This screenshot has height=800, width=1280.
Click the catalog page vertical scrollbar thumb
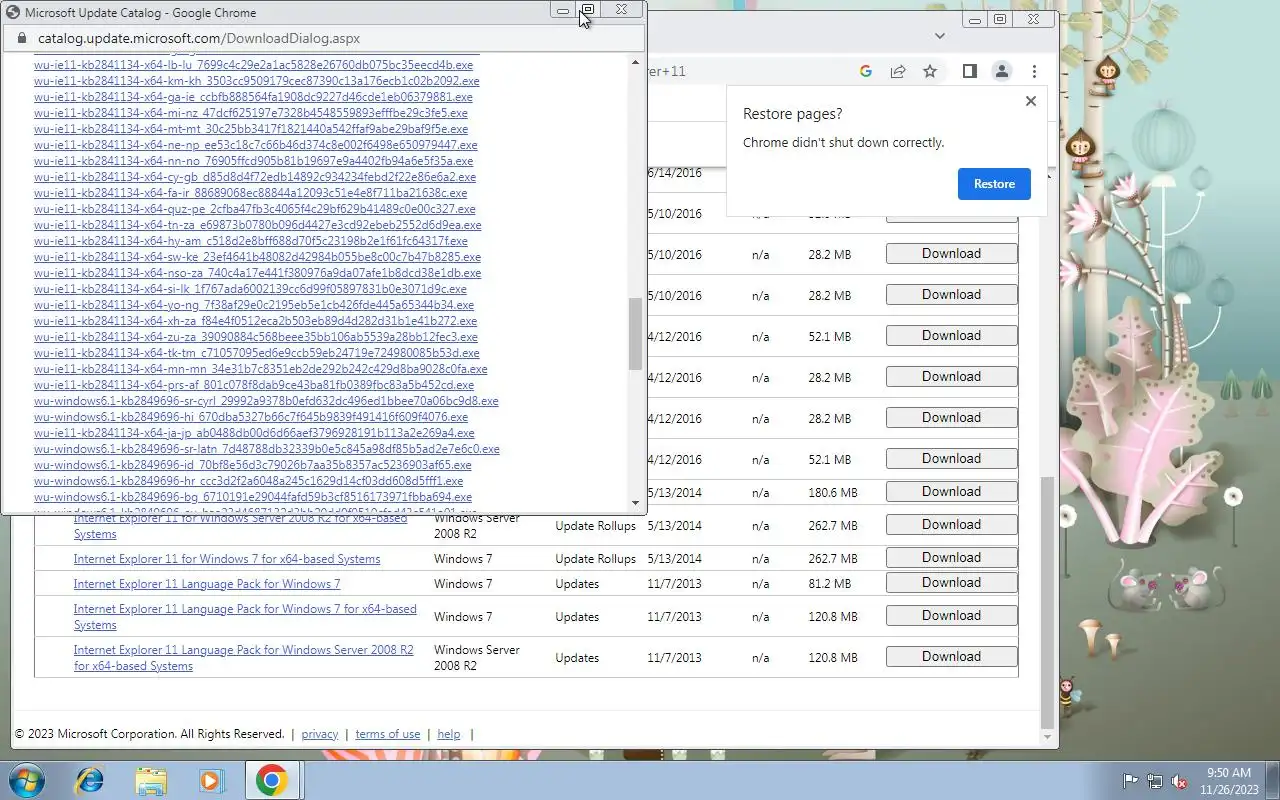pos(1048,601)
